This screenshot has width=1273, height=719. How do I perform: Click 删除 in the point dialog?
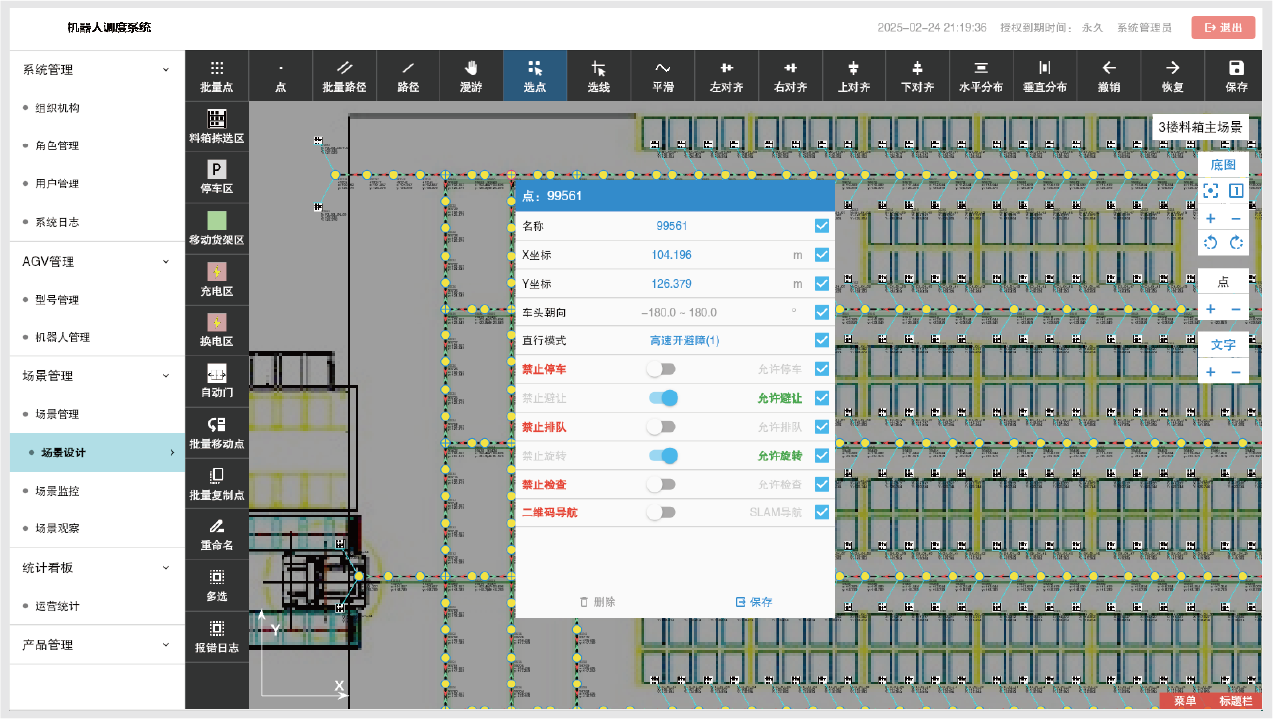tap(597, 602)
